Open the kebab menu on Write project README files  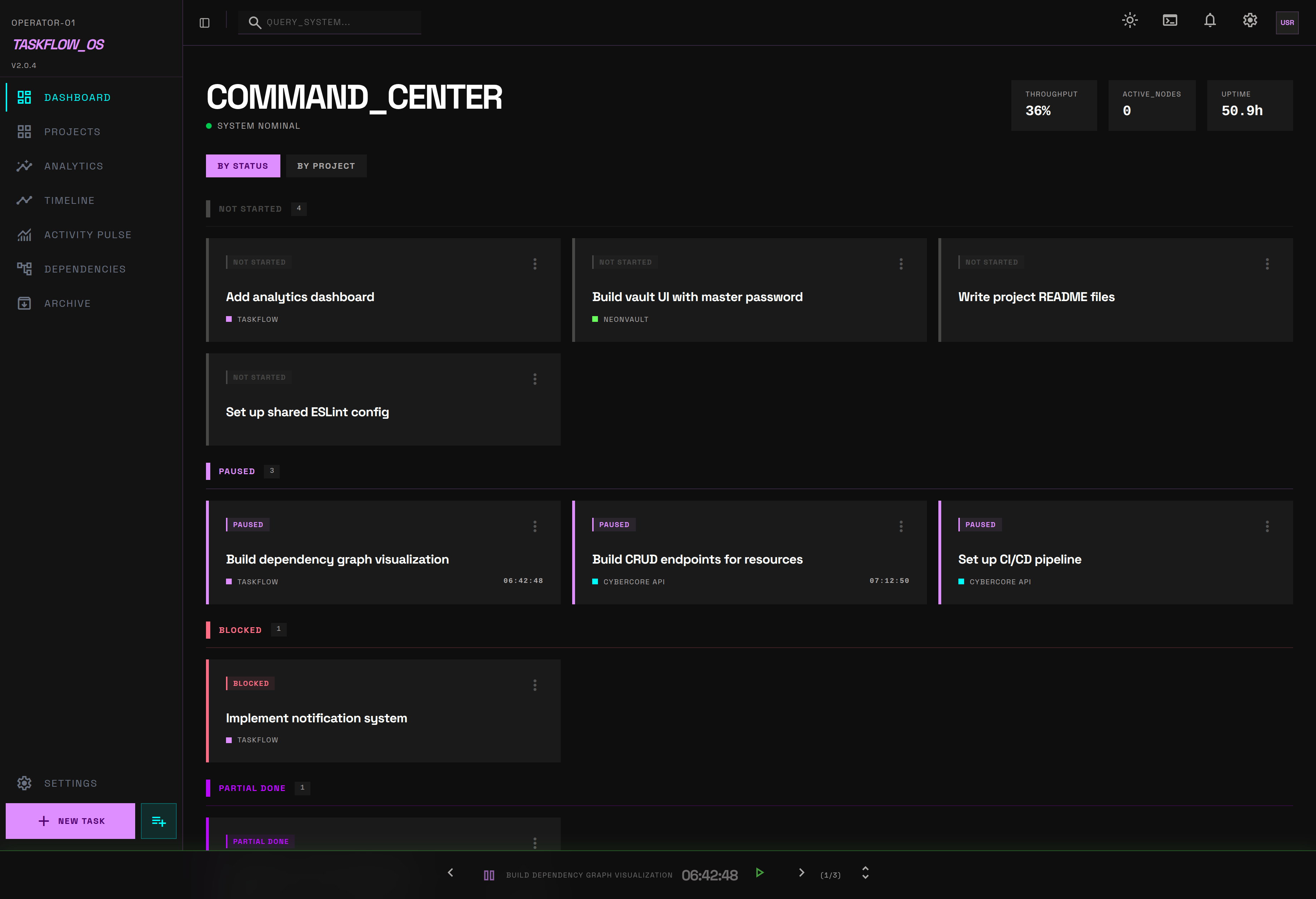point(1267,263)
